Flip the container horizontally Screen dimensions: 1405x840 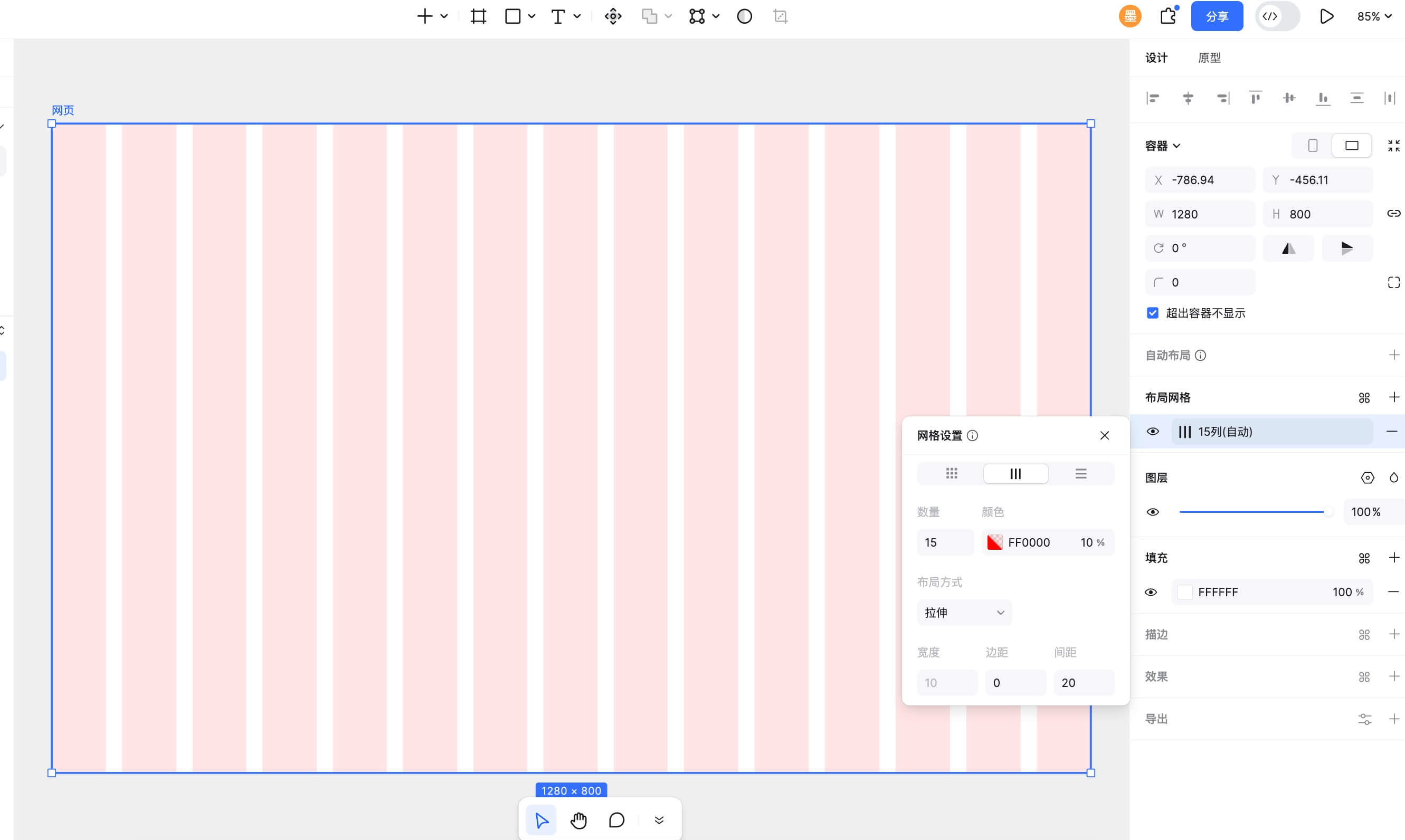(1288, 247)
